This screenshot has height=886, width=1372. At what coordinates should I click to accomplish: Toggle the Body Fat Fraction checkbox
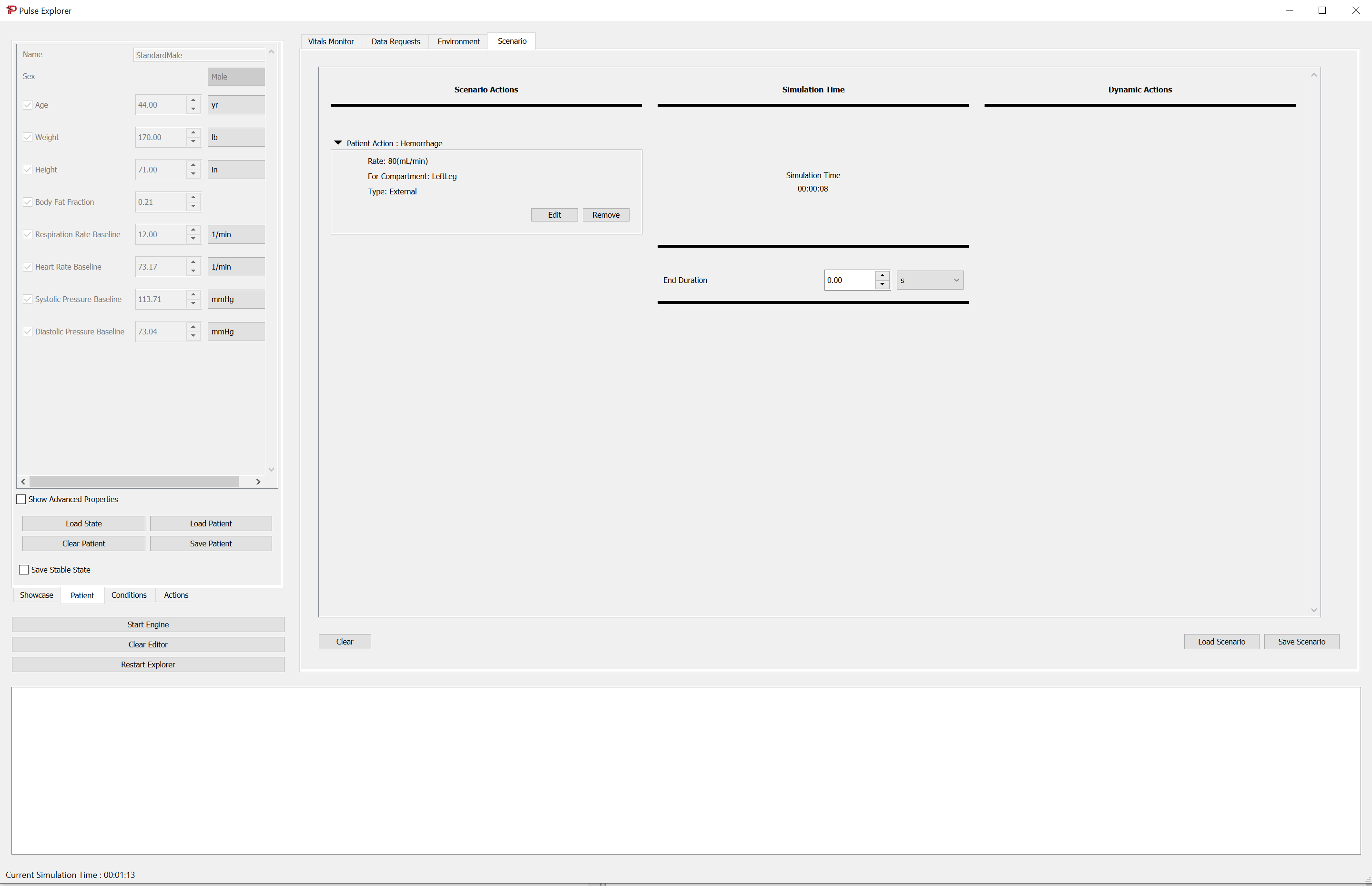[x=28, y=202]
